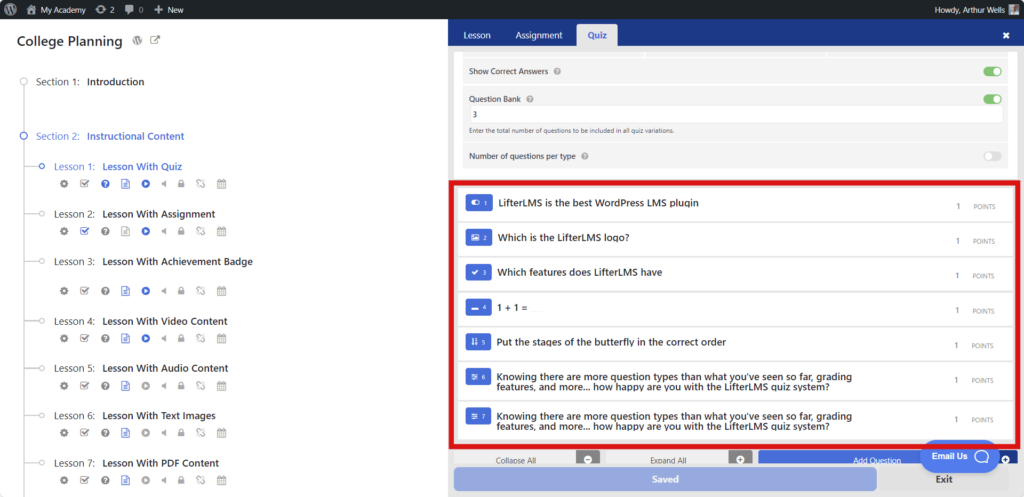
Task: Expand question 5 reorder badge
Action: click(x=478, y=342)
